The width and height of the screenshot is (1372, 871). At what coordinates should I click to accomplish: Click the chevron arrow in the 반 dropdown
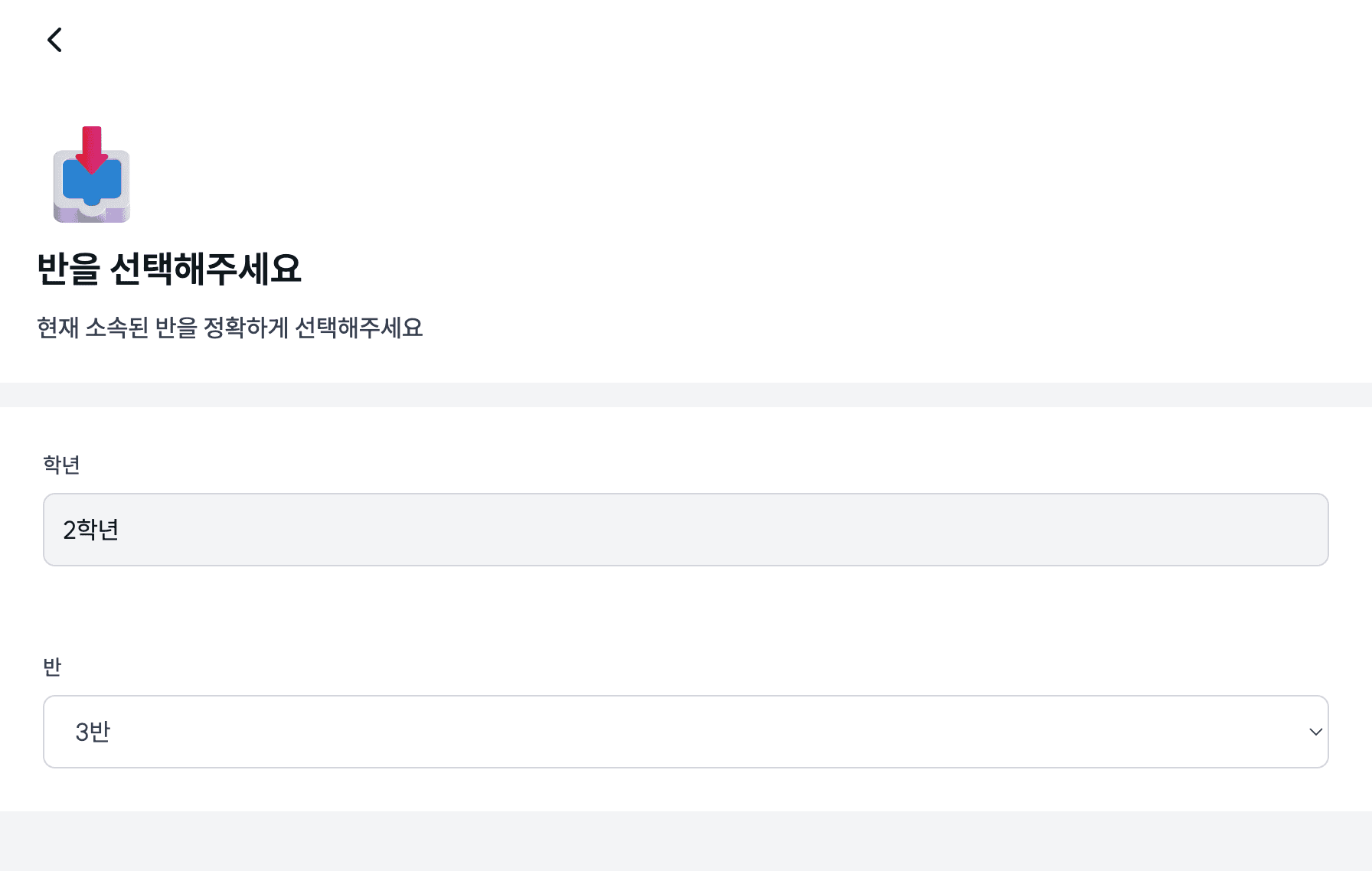[1315, 732]
